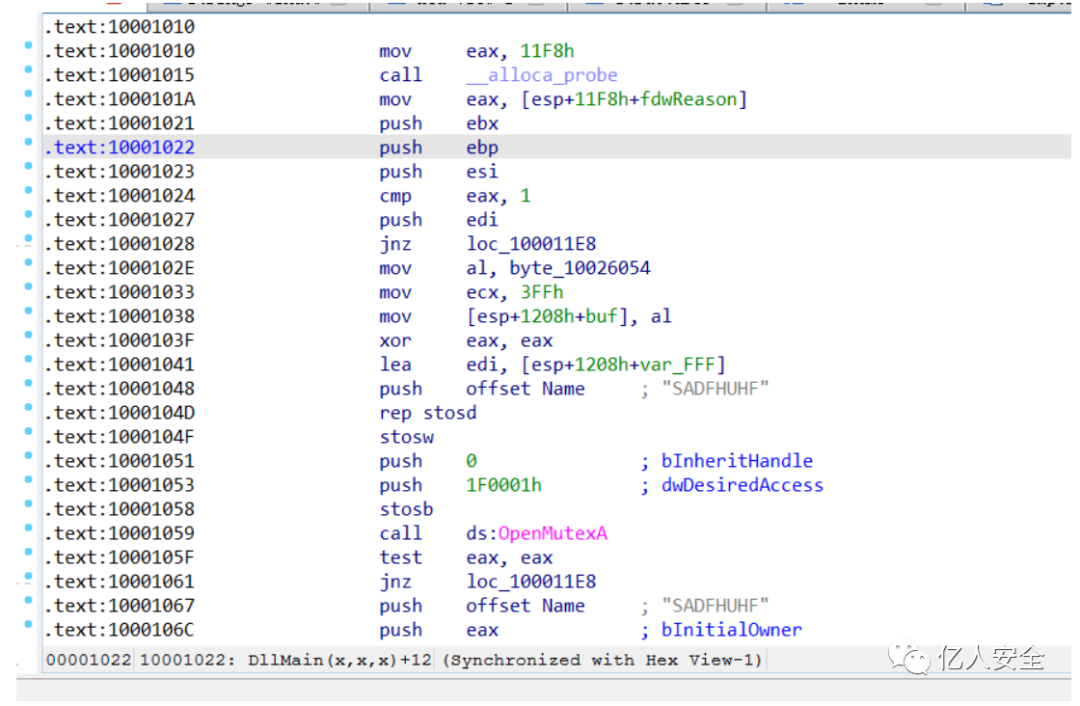Screen dimensions: 1080x706
Task: Click the gutter dot beside address 10001010 mov
Action: click(x=28, y=45)
